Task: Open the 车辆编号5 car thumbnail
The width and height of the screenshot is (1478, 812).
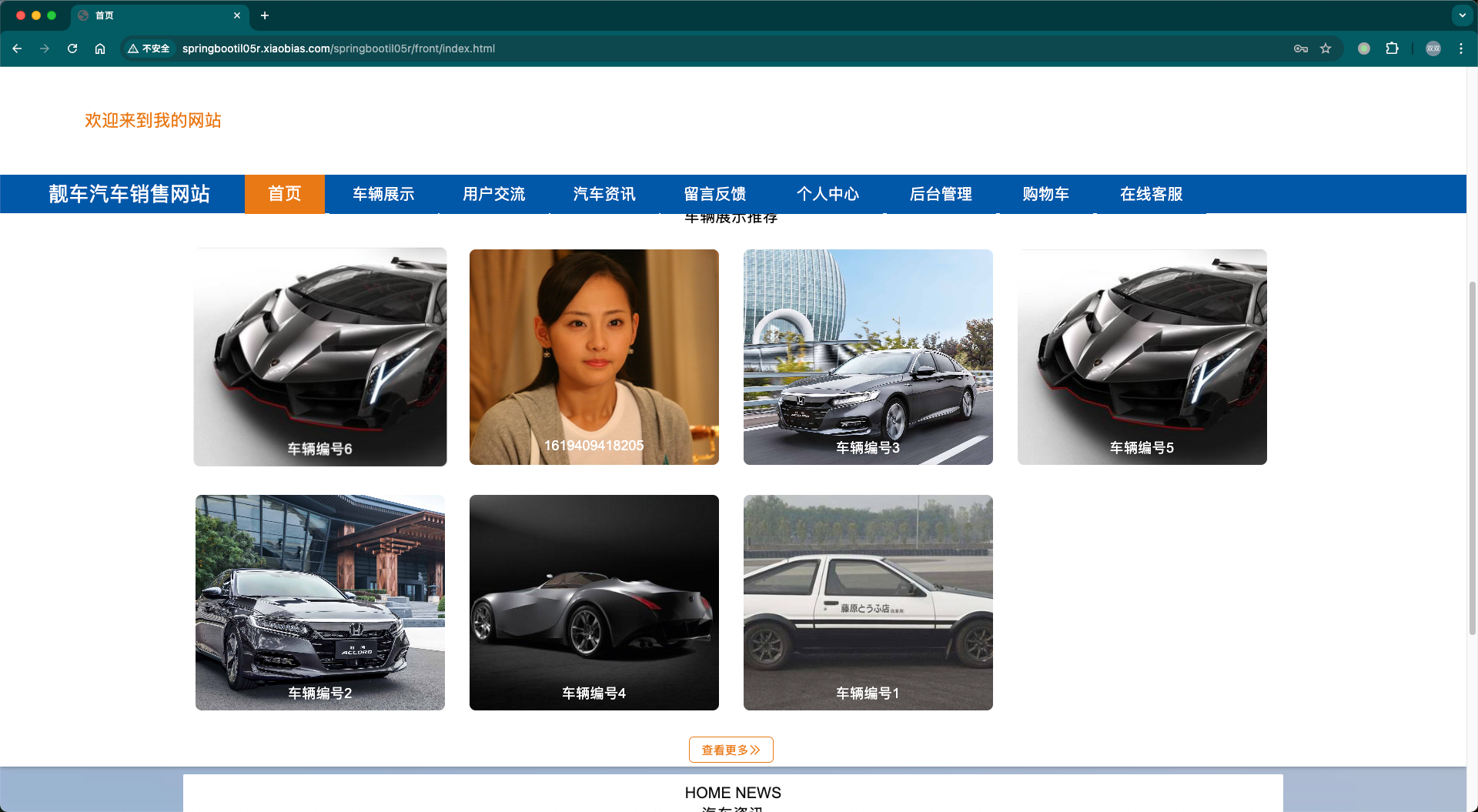Action: tap(1142, 357)
